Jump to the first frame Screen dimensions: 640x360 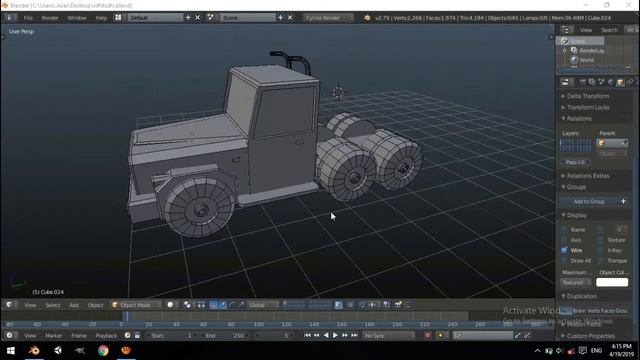click(307, 335)
